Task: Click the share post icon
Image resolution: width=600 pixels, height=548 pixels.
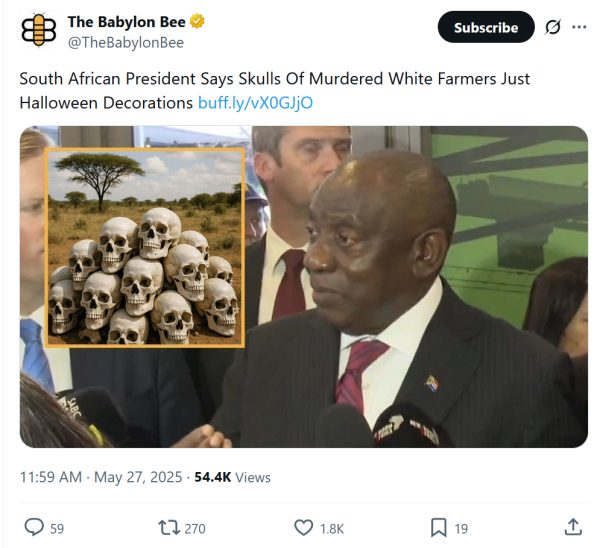Action: click(573, 527)
